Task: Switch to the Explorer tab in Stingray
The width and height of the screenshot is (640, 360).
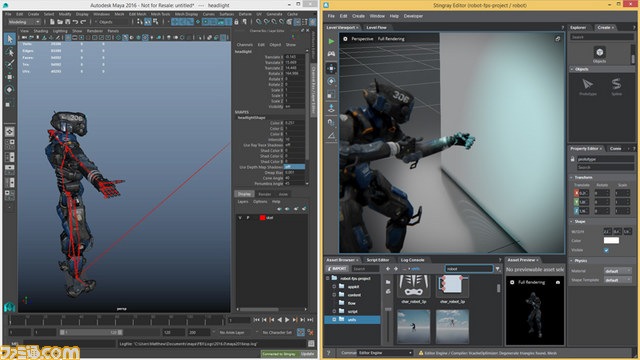Action: pyautogui.click(x=578, y=28)
